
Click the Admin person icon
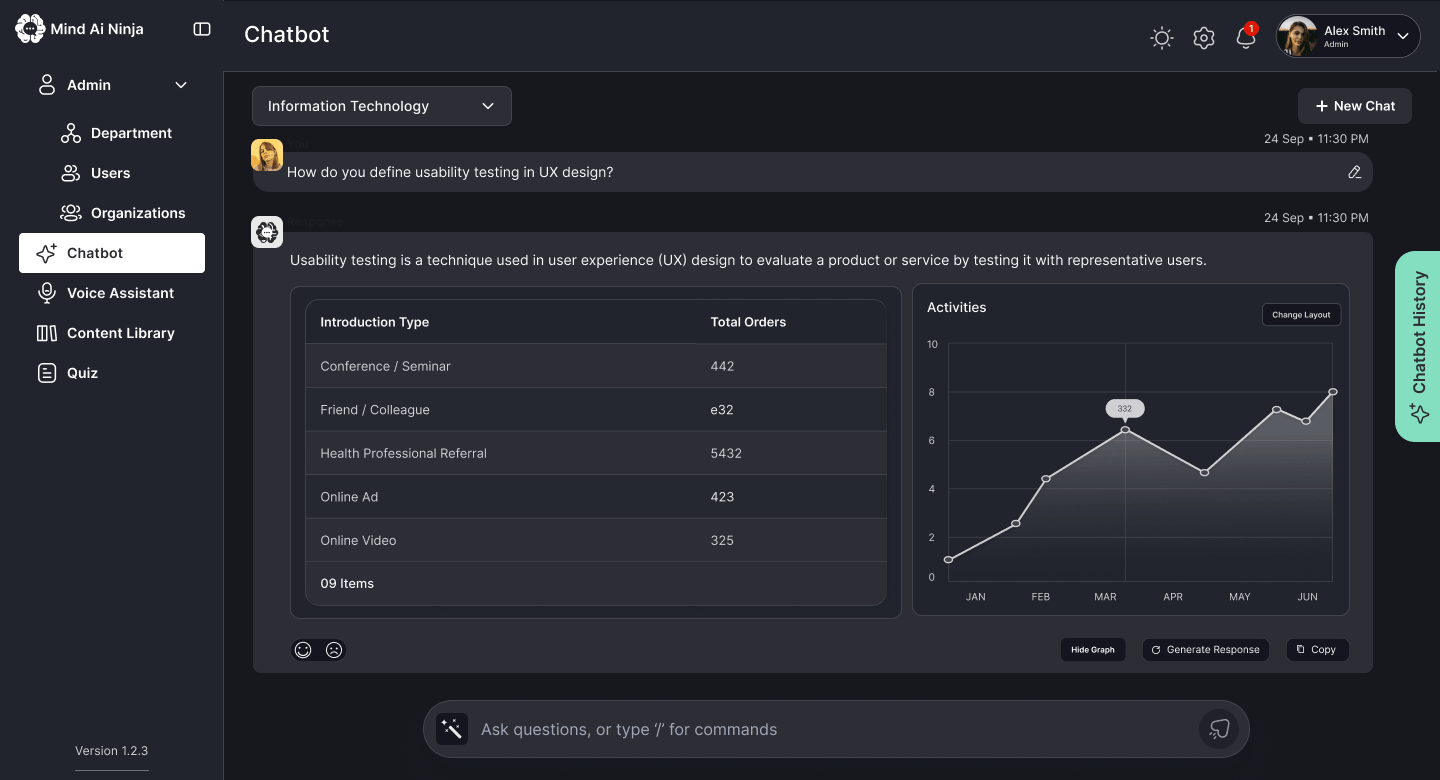click(x=47, y=85)
